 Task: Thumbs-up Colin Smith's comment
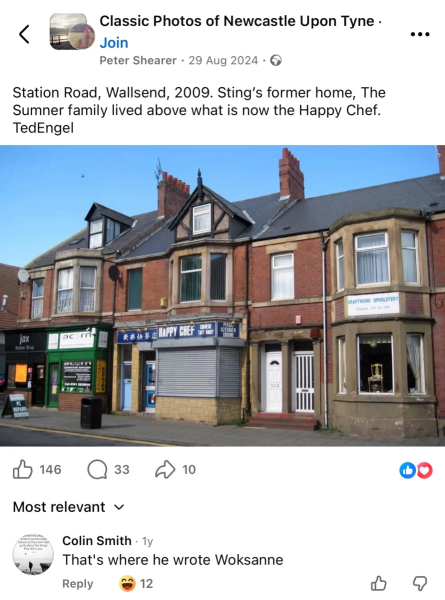coord(378,583)
